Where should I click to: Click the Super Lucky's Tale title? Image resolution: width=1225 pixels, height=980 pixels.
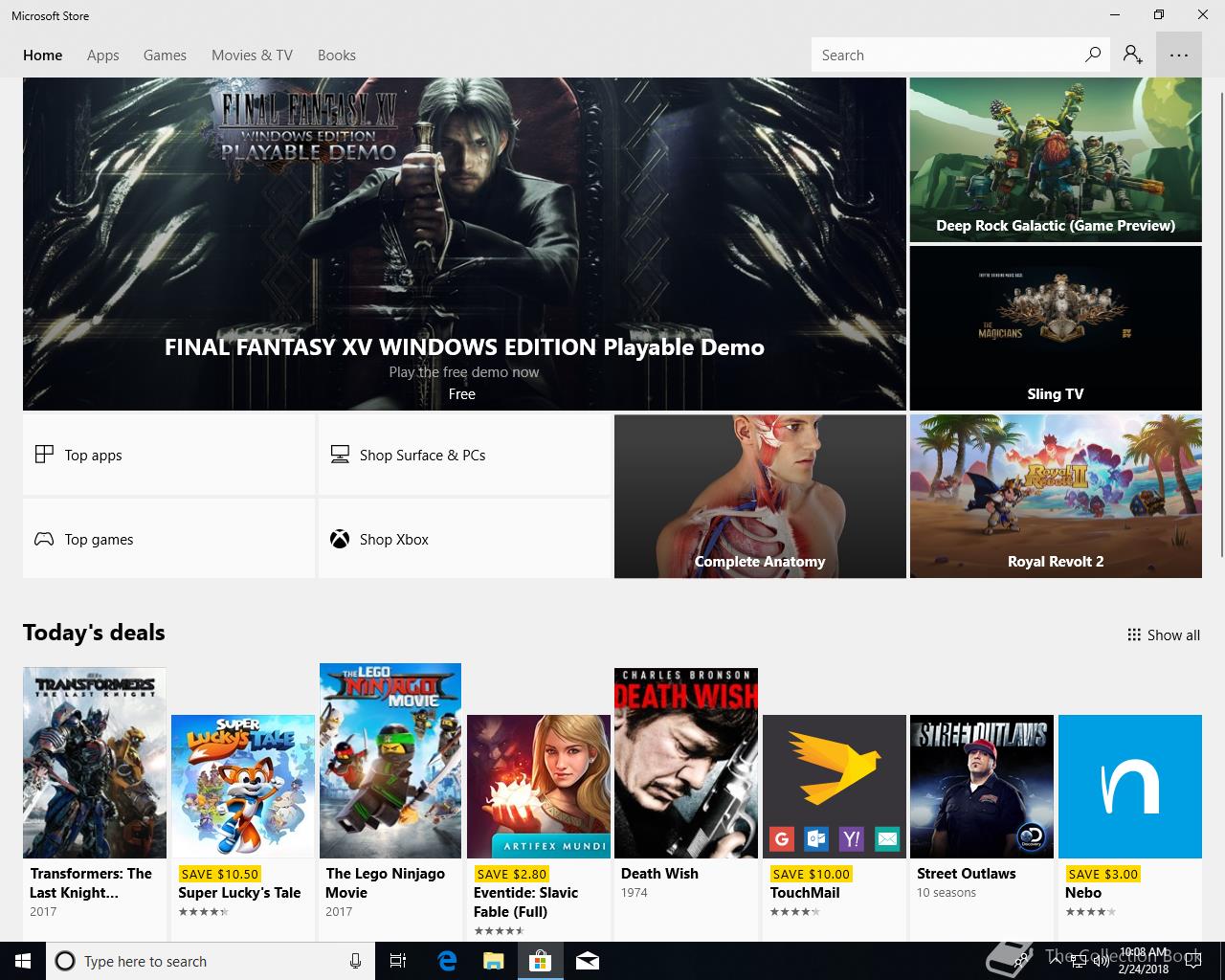click(239, 892)
